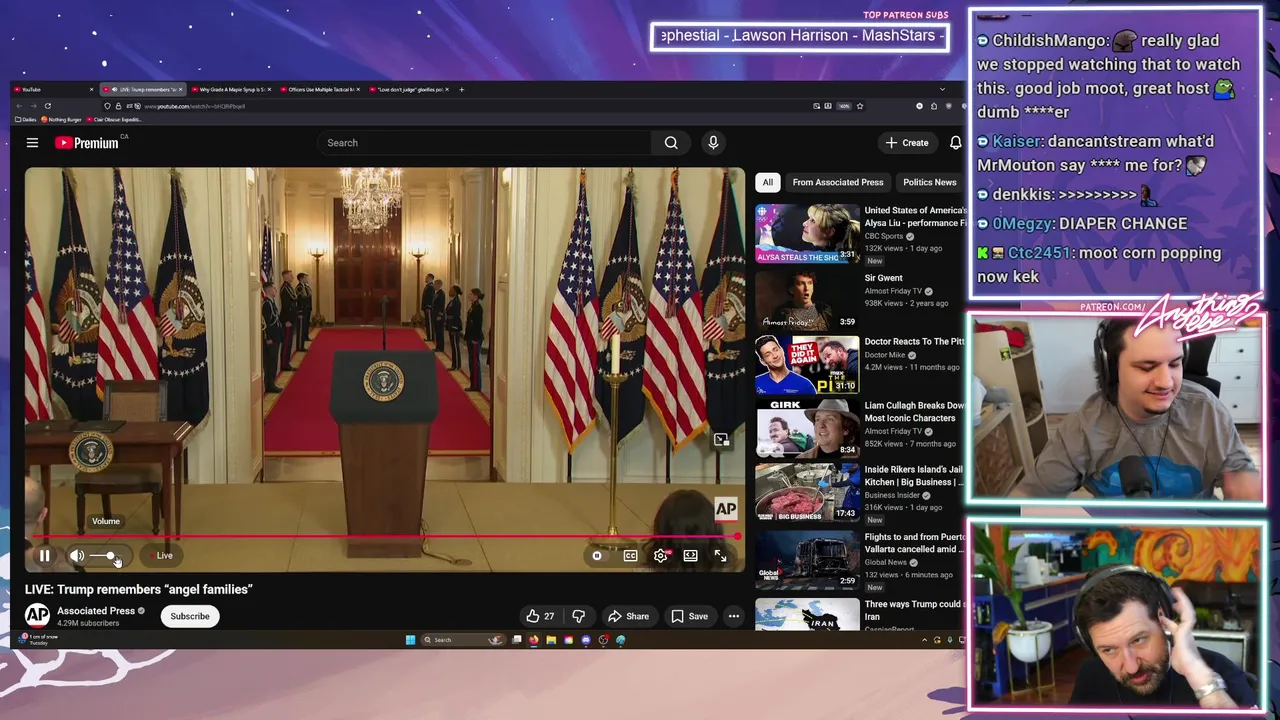The image size is (1280, 720).
Task: Open Nothing Burger bookmark
Action: tap(62, 120)
